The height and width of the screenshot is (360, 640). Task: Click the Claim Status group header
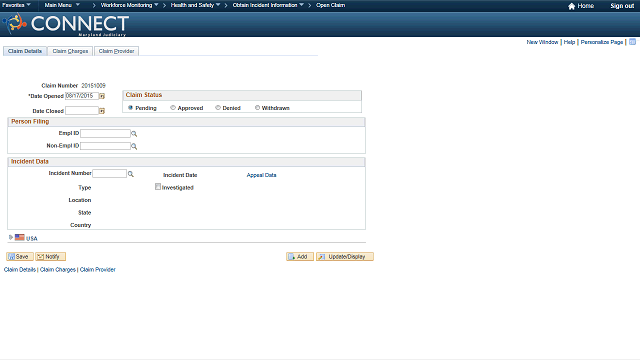(242, 95)
